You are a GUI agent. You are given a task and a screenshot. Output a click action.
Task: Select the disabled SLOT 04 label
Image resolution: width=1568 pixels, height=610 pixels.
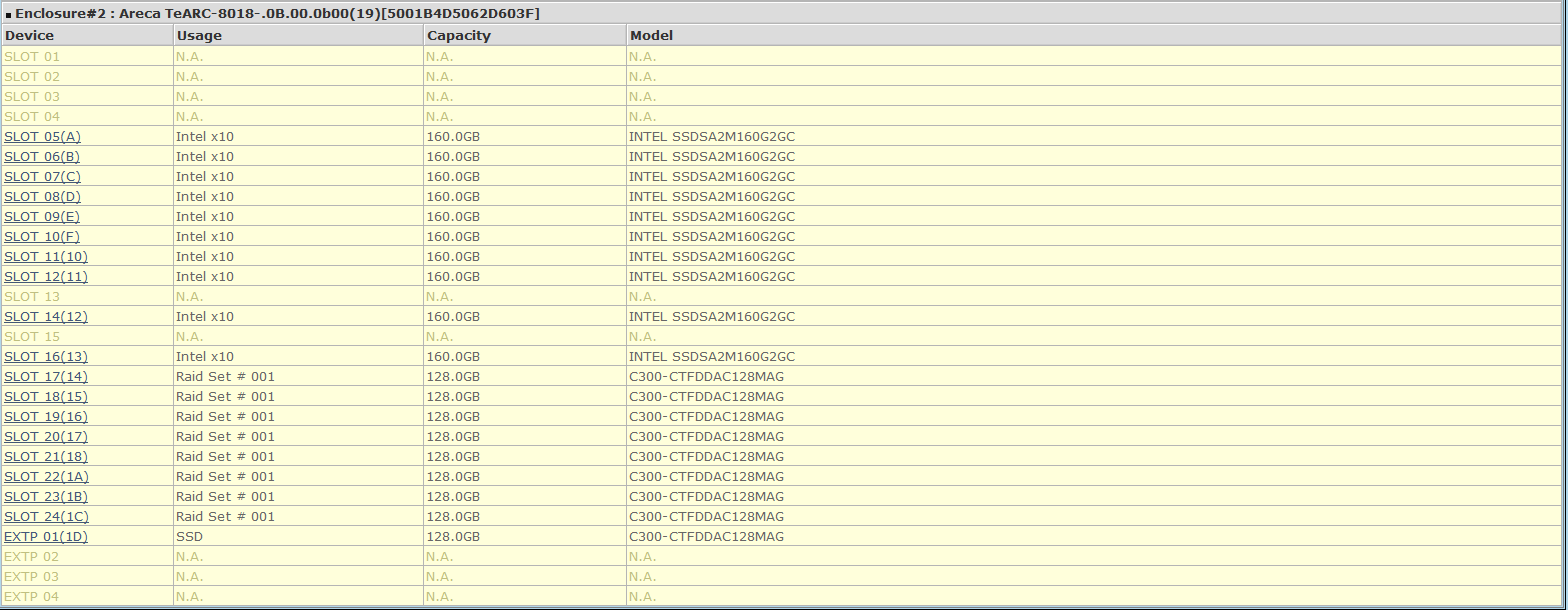[x=32, y=116]
